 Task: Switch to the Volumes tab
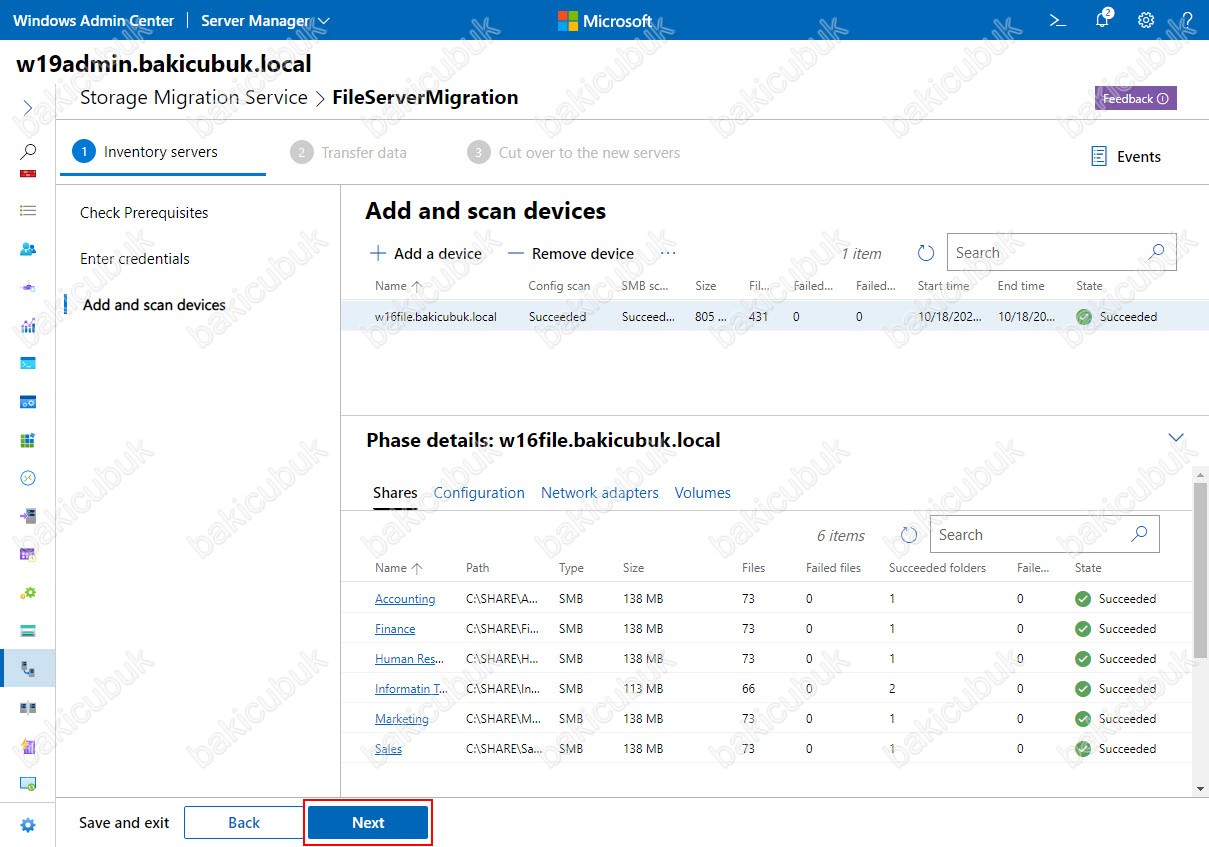click(x=703, y=493)
